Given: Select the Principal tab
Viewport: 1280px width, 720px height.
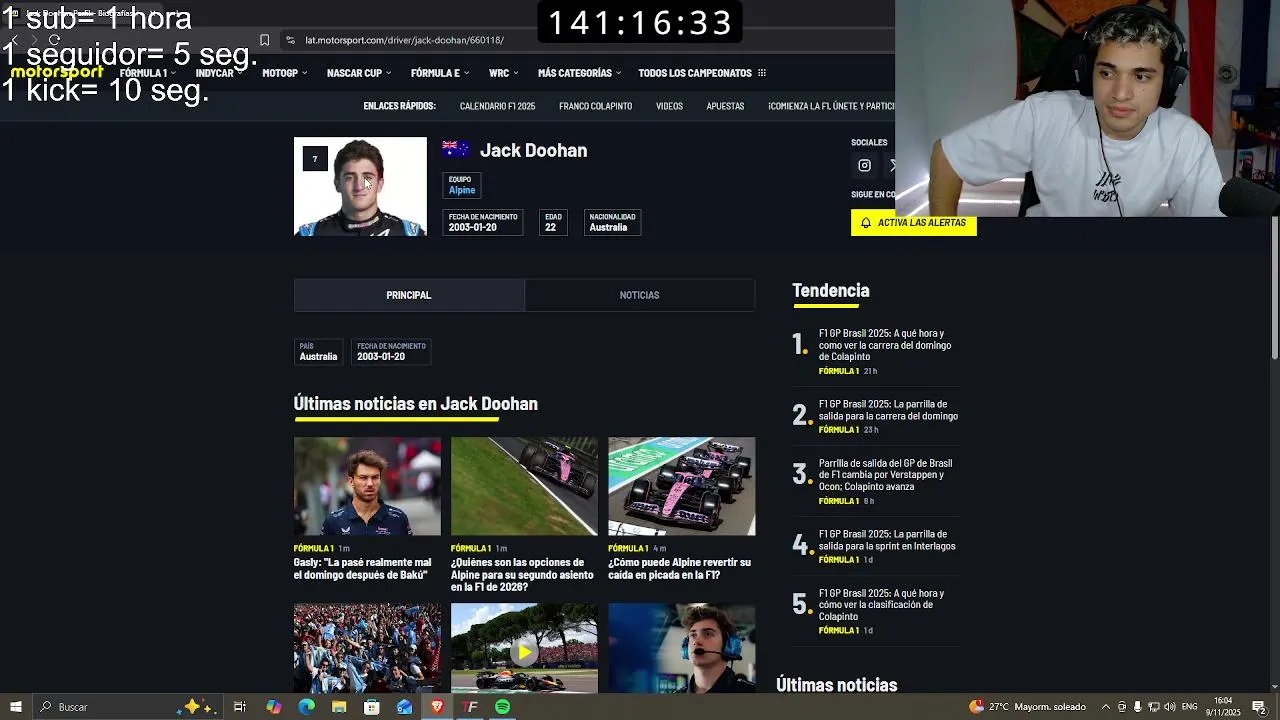Looking at the screenshot, I should (x=409, y=295).
